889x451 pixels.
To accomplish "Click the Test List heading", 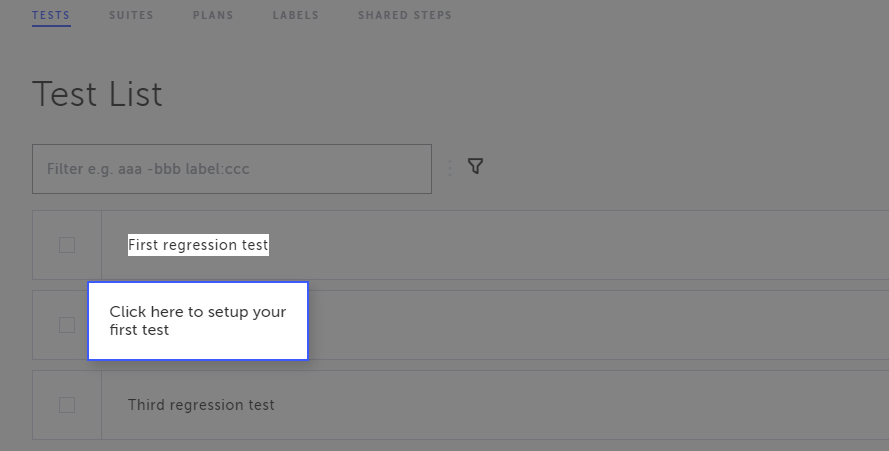I will click(97, 94).
